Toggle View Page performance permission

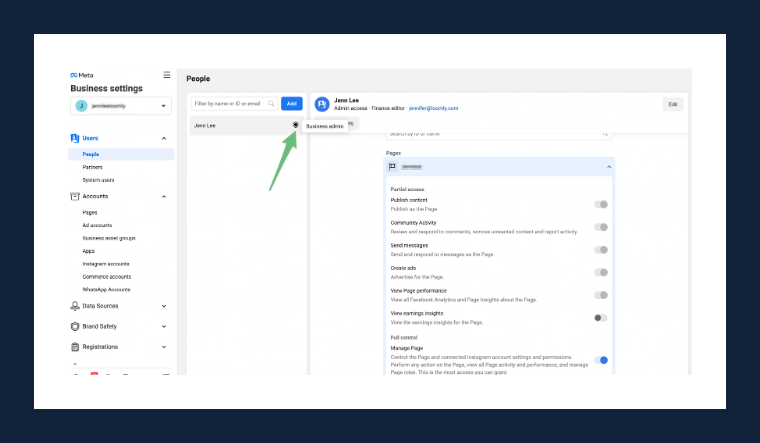(x=601, y=295)
